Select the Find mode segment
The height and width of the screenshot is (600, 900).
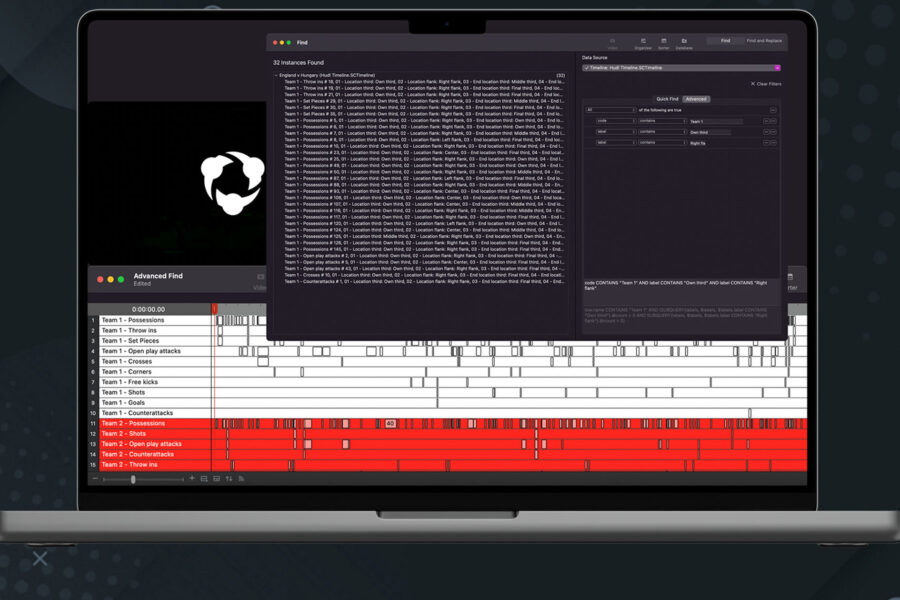725,41
